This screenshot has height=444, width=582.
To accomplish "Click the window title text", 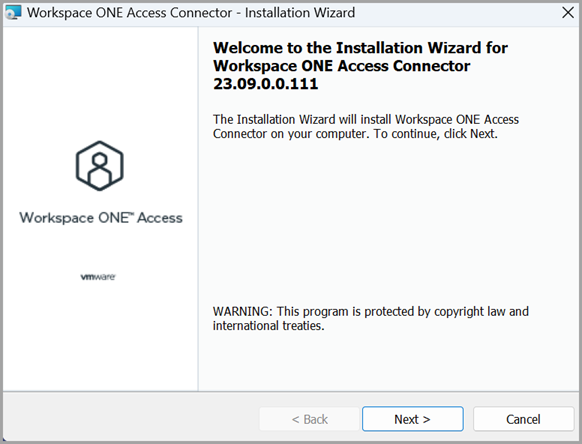I will coord(191,13).
